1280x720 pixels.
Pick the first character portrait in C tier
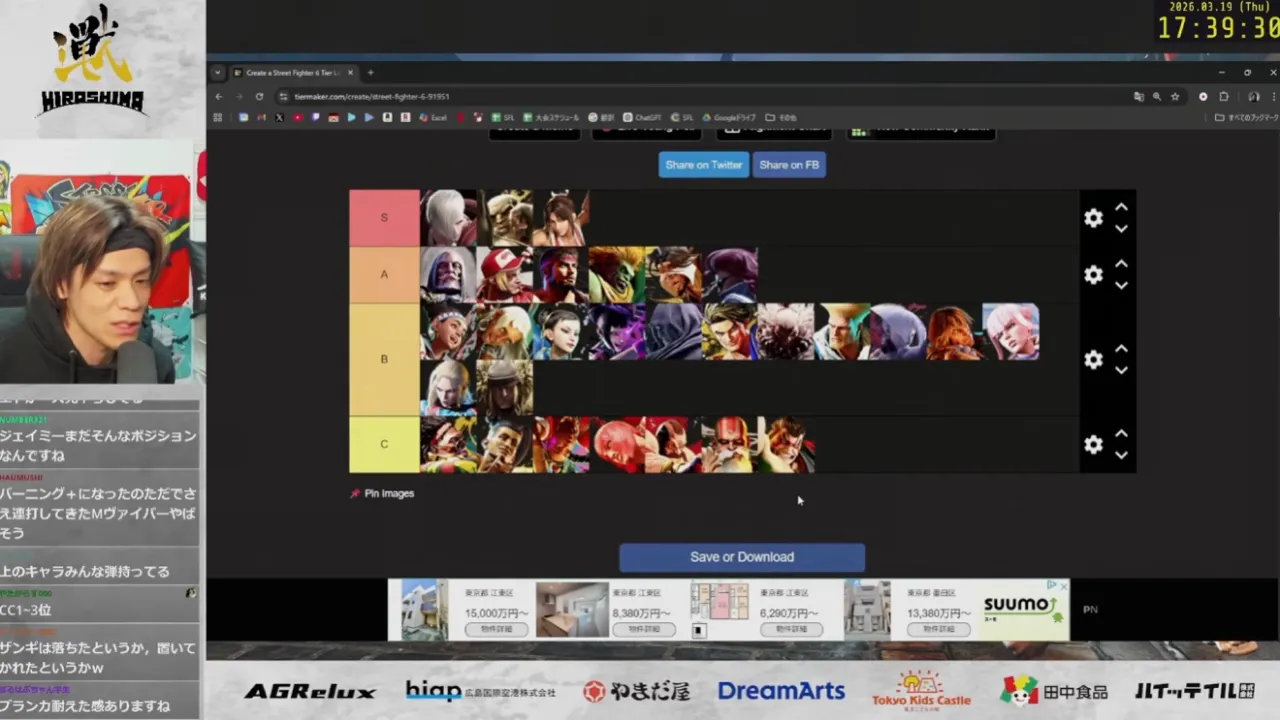point(448,445)
